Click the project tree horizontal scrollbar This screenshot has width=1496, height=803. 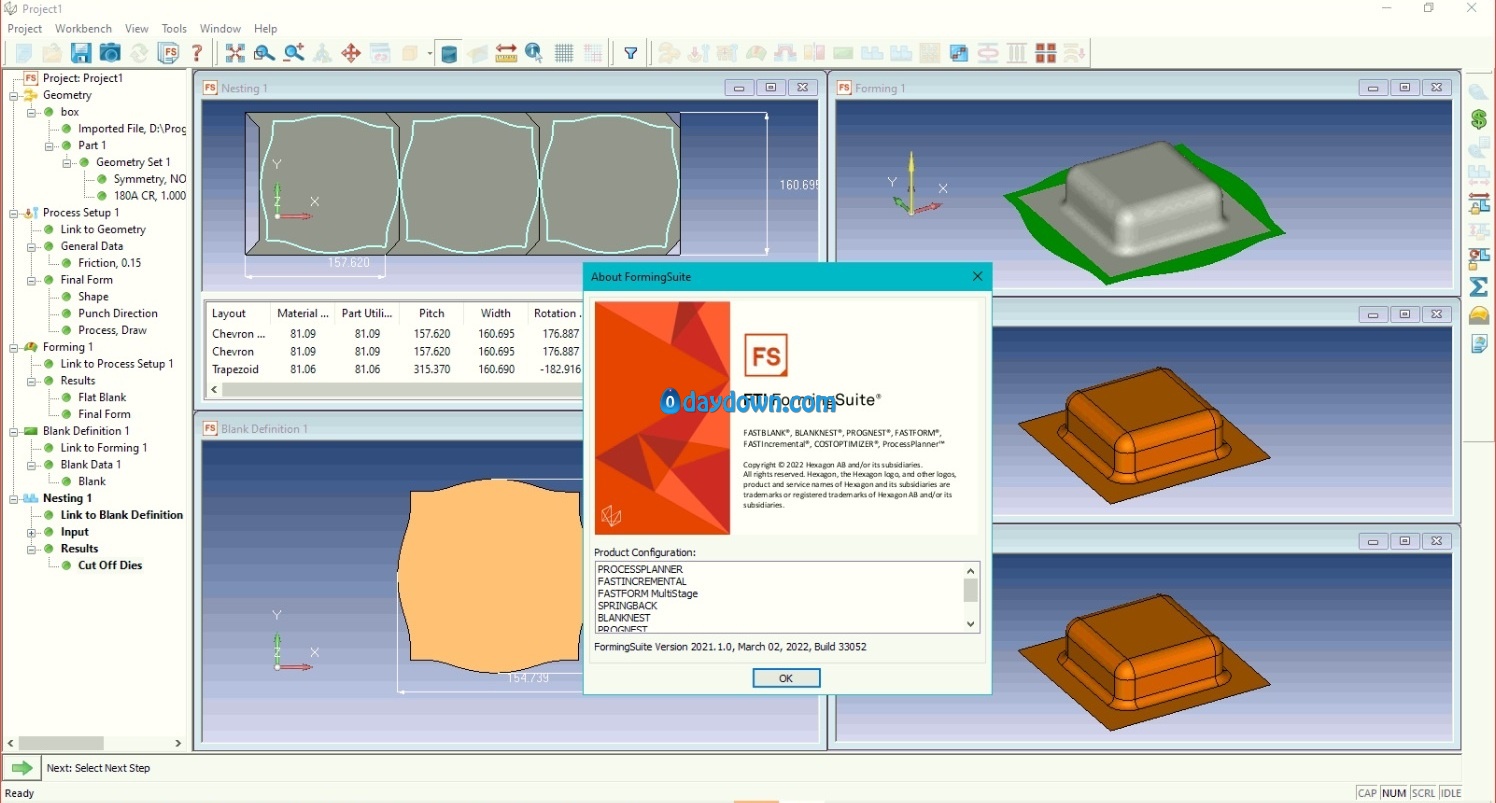point(62,743)
